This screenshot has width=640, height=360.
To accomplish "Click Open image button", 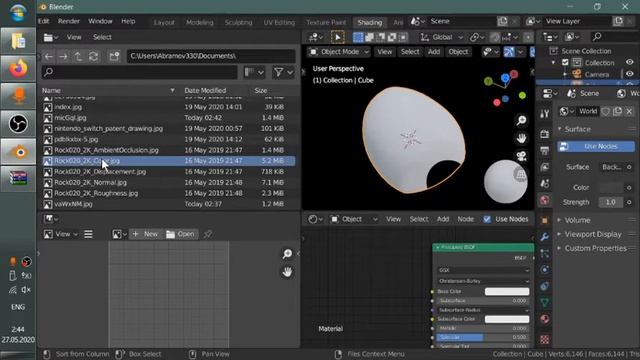I will (180, 234).
